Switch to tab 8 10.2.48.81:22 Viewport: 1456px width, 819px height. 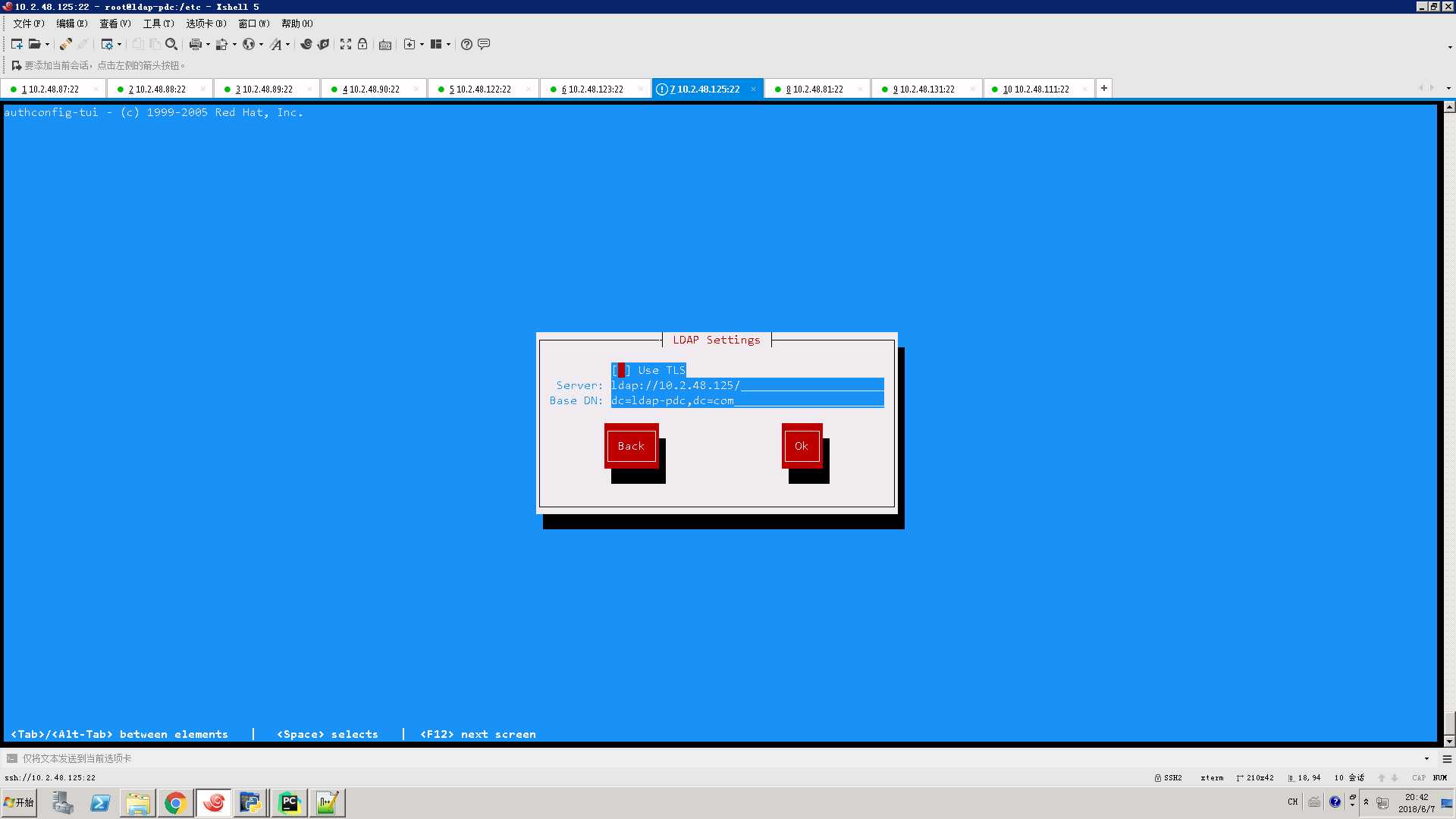click(x=817, y=89)
